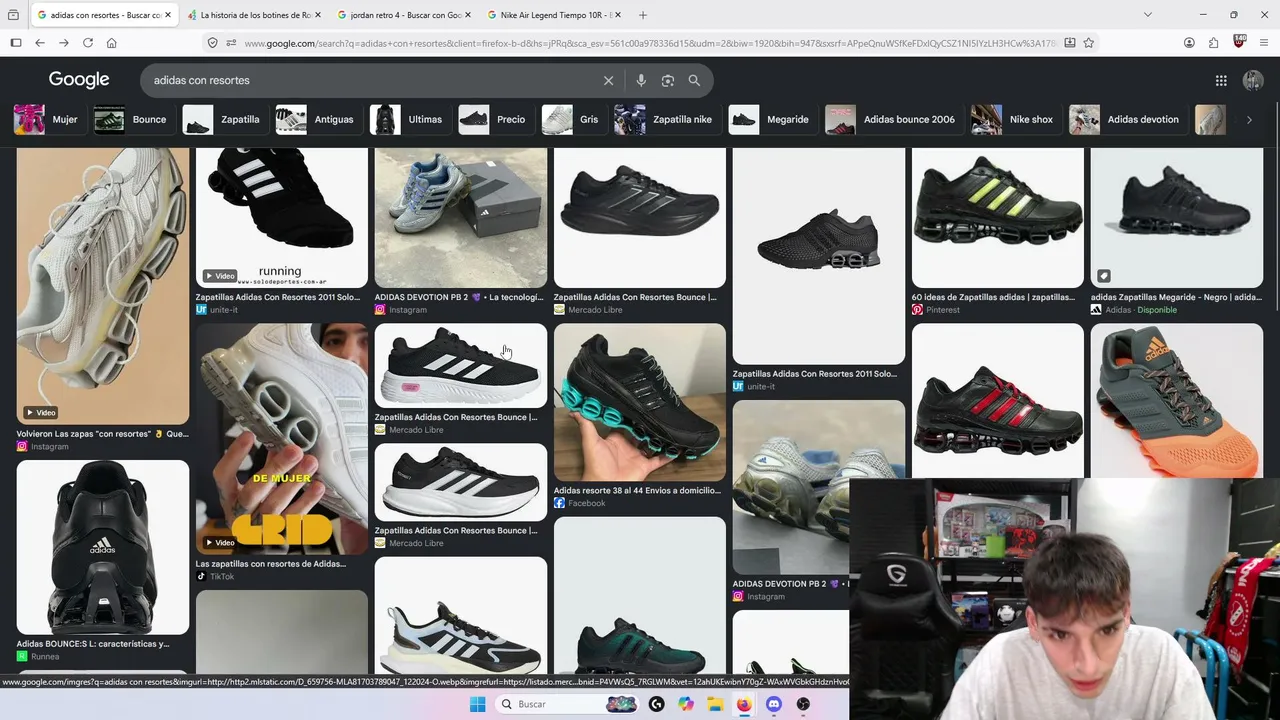Open the 'Adidas BOUNCE:S L' Runnea image

click(x=103, y=547)
